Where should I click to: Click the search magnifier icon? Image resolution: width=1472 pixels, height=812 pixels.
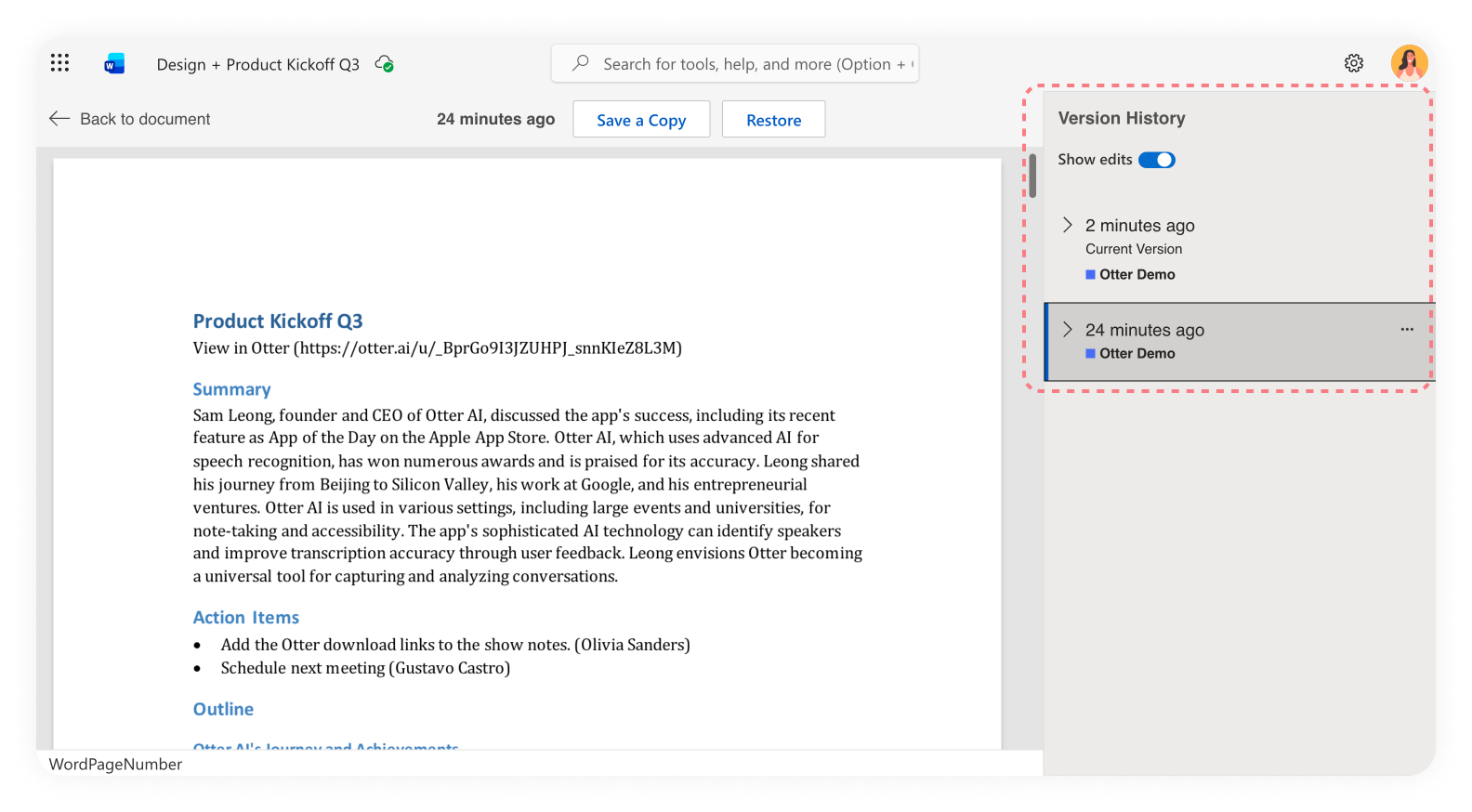(x=581, y=63)
